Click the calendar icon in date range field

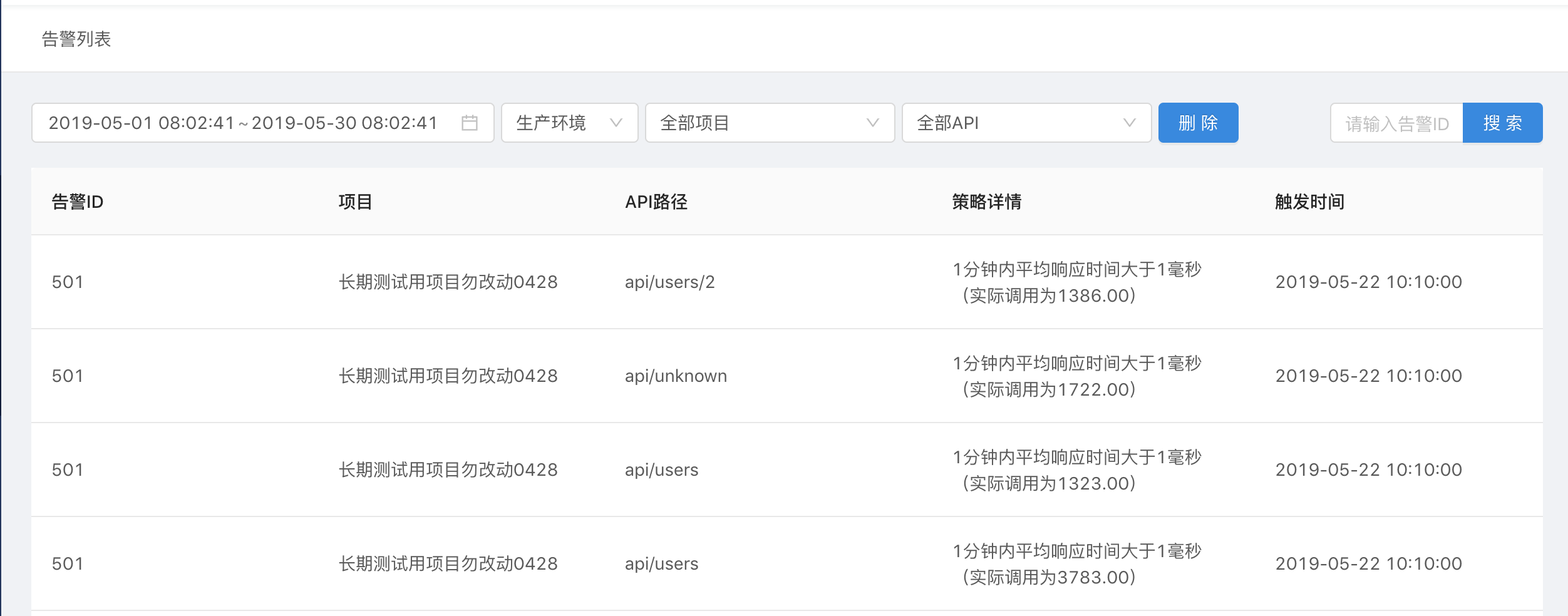[x=469, y=123]
